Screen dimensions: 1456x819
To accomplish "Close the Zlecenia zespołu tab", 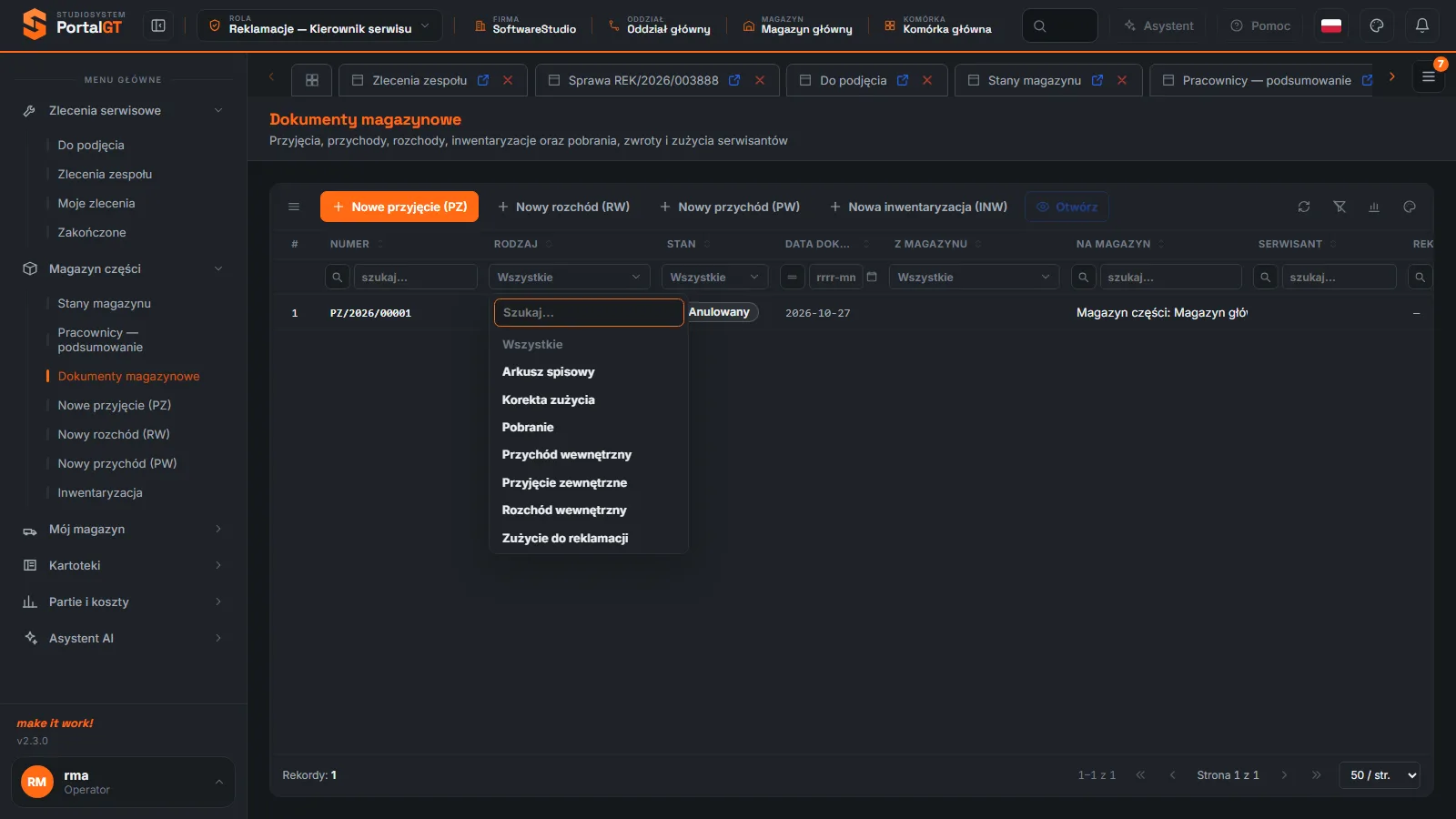I will point(508,80).
